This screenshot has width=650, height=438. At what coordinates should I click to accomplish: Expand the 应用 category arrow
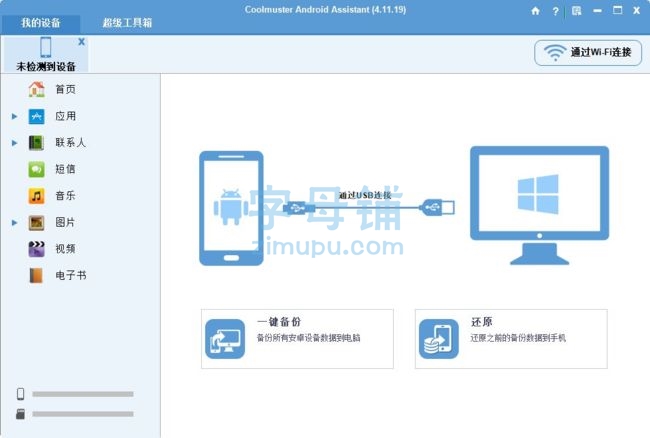click(x=15, y=116)
